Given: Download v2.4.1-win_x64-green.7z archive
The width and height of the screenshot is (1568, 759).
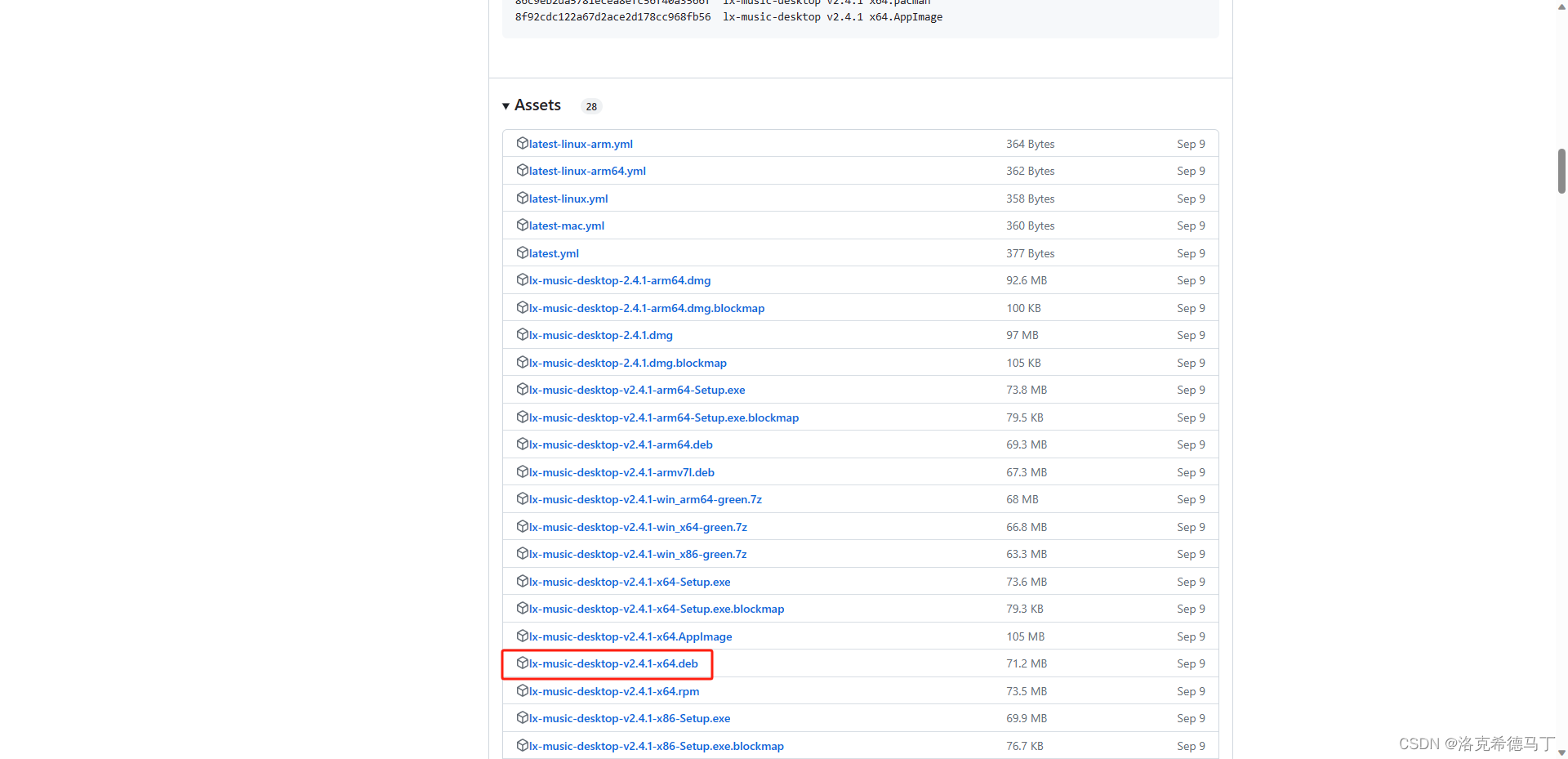Looking at the screenshot, I should click(638, 527).
